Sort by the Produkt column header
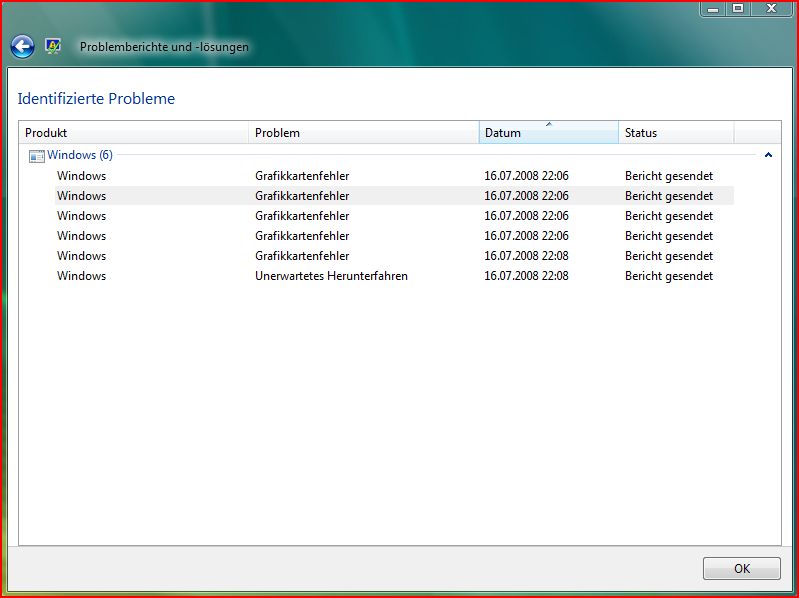The width and height of the screenshot is (799, 598). 134,133
